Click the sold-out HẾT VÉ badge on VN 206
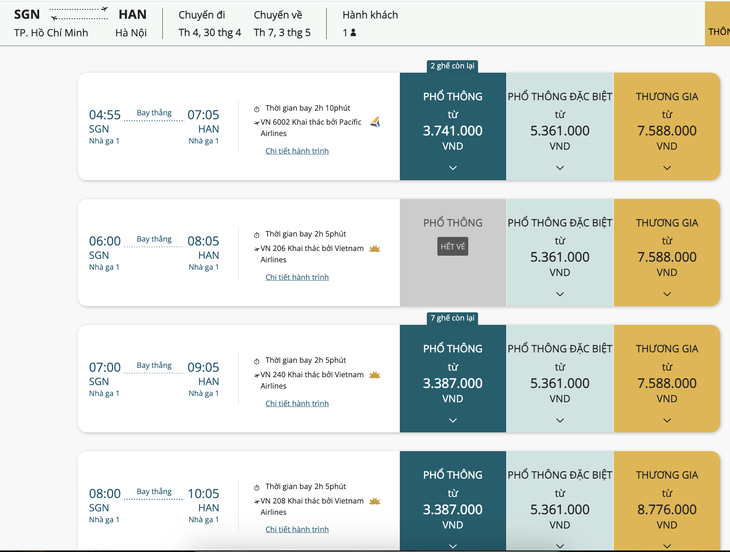The height and width of the screenshot is (552, 730). point(453,247)
